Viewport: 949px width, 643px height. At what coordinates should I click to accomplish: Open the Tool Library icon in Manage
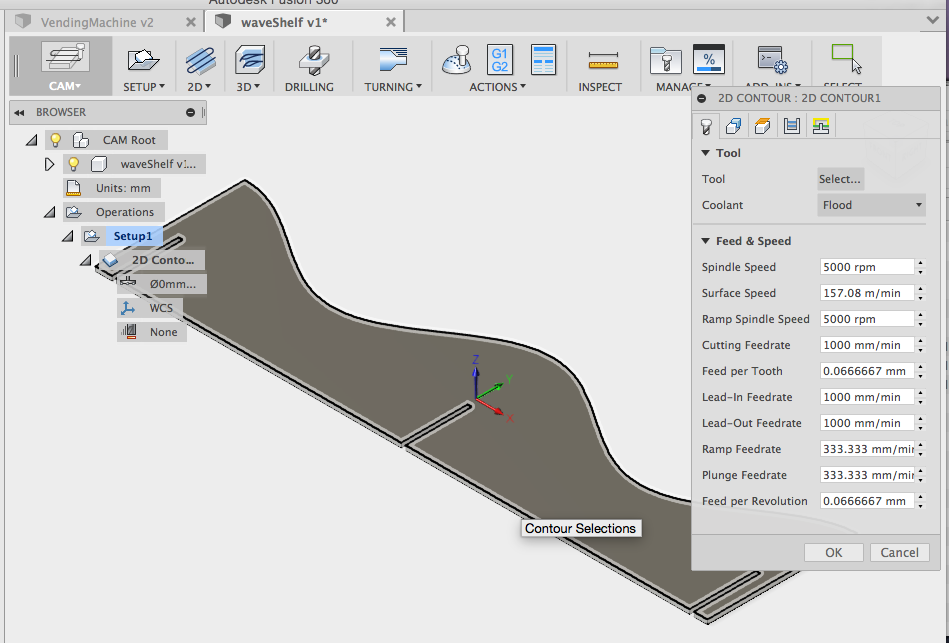(665, 60)
